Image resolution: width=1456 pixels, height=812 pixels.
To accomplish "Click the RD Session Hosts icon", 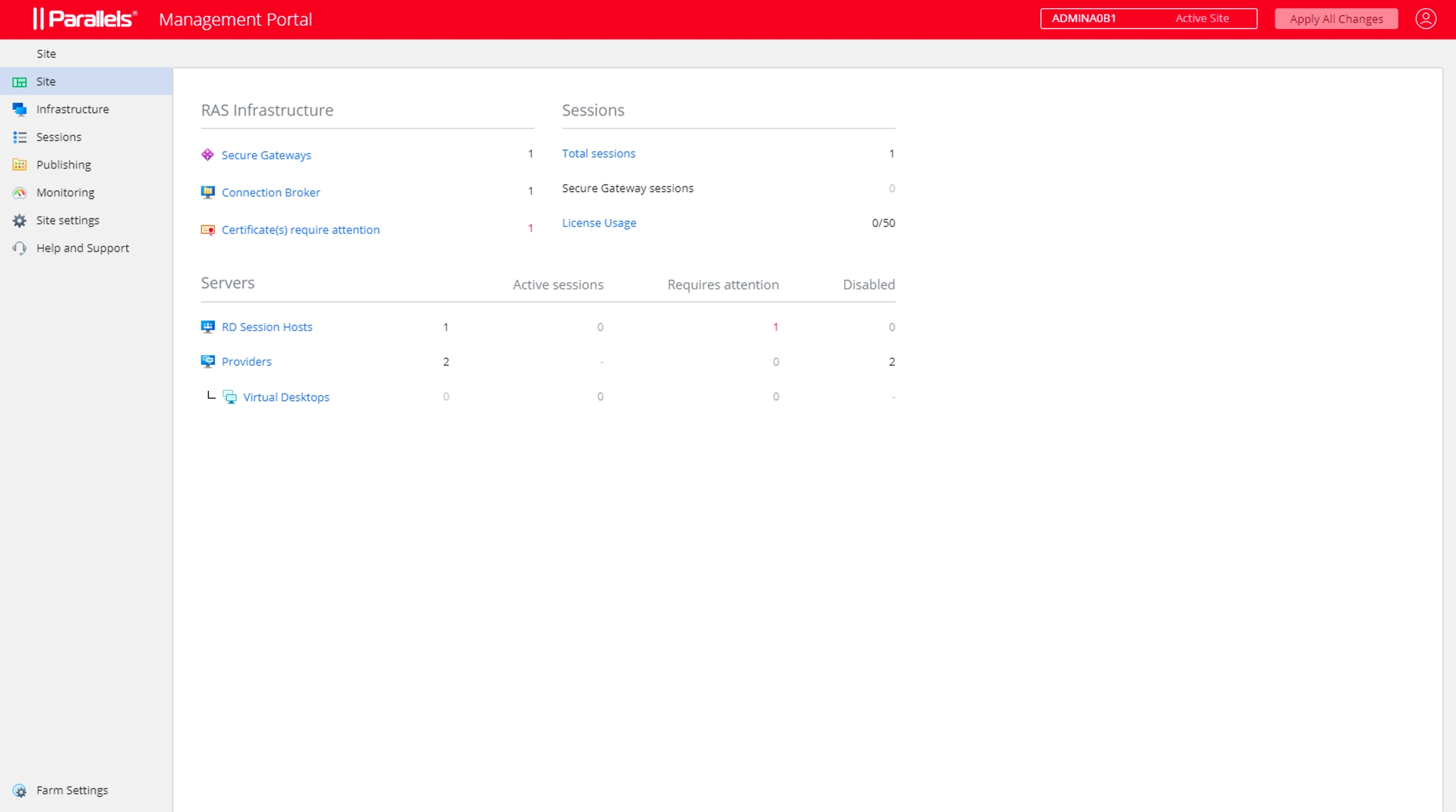I will point(207,327).
